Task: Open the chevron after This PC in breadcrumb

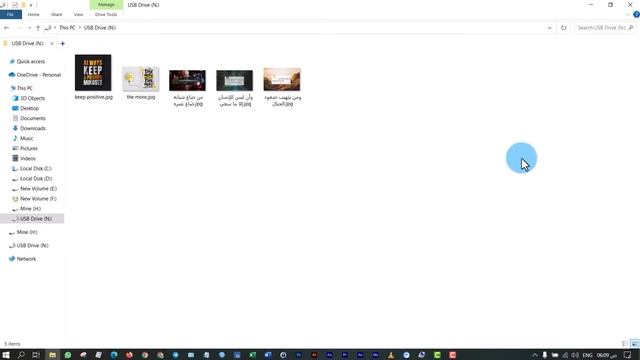Action: point(80,28)
